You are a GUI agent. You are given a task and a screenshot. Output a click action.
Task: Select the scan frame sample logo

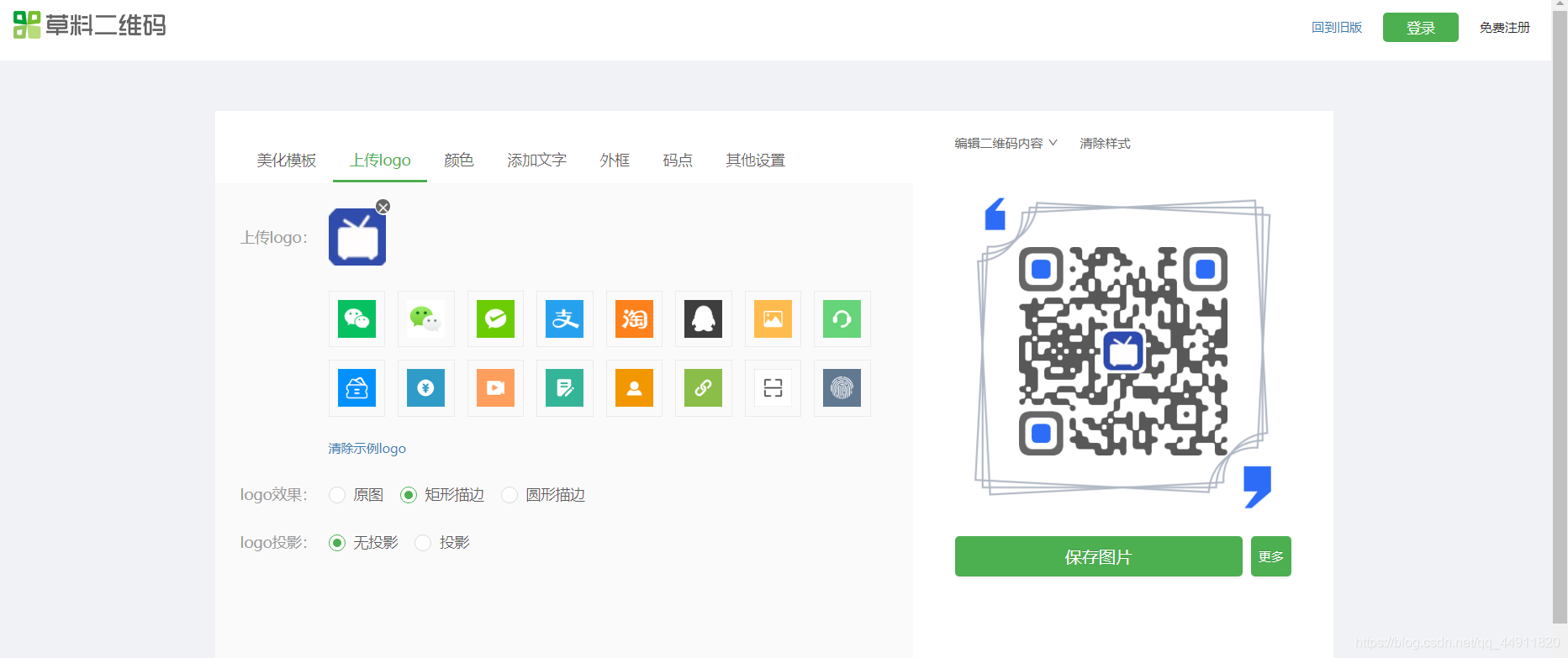(x=773, y=388)
